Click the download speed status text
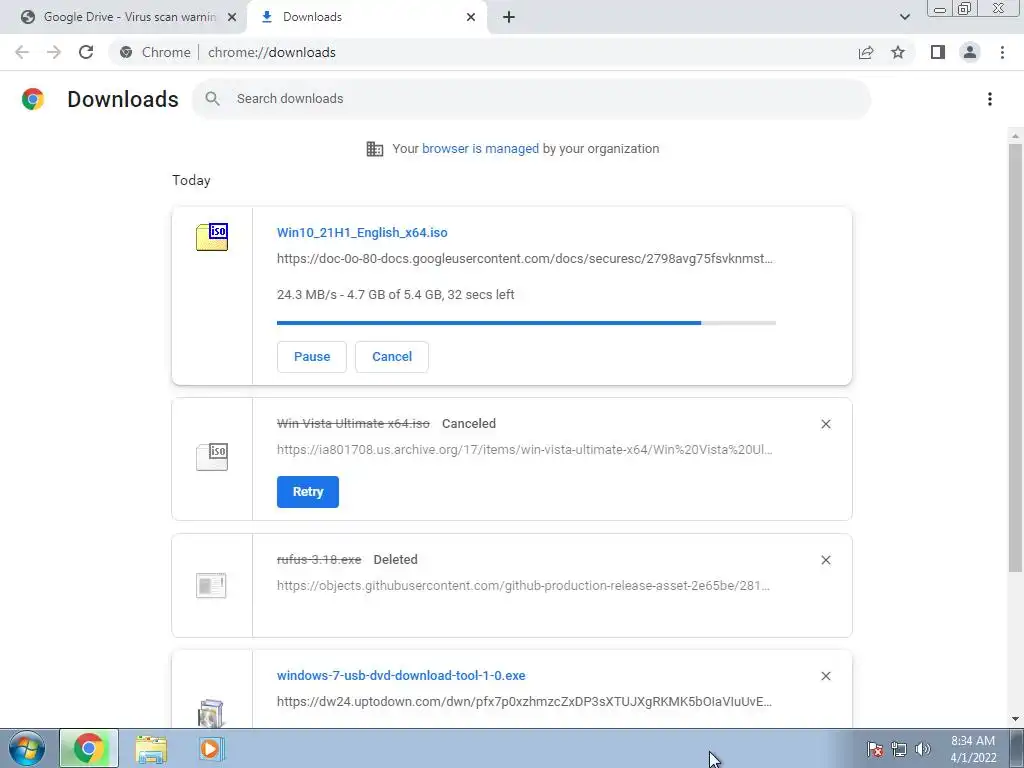The width and height of the screenshot is (1024, 768). [396, 295]
